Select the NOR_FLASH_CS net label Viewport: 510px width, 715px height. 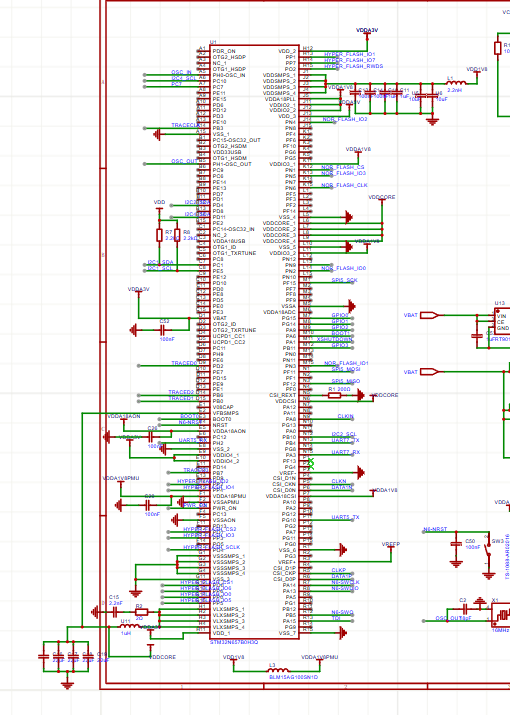pyautogui.click(x=343, y=167)
